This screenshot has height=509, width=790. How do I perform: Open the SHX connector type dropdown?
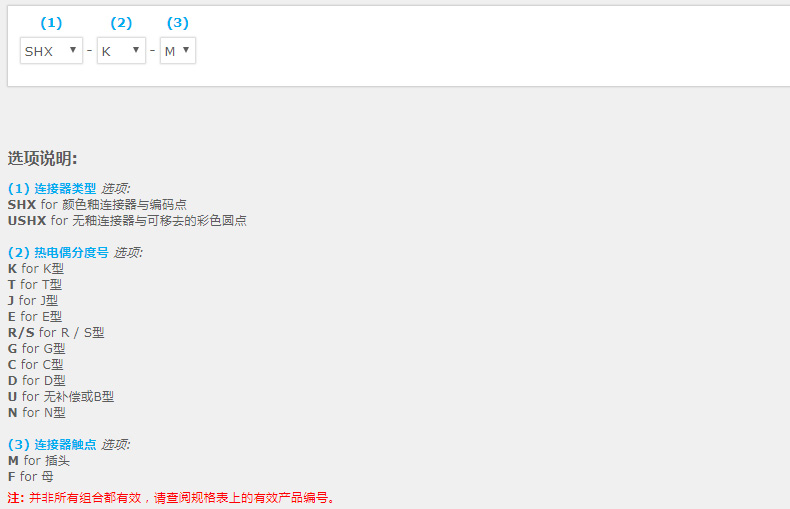pos(51,51)
